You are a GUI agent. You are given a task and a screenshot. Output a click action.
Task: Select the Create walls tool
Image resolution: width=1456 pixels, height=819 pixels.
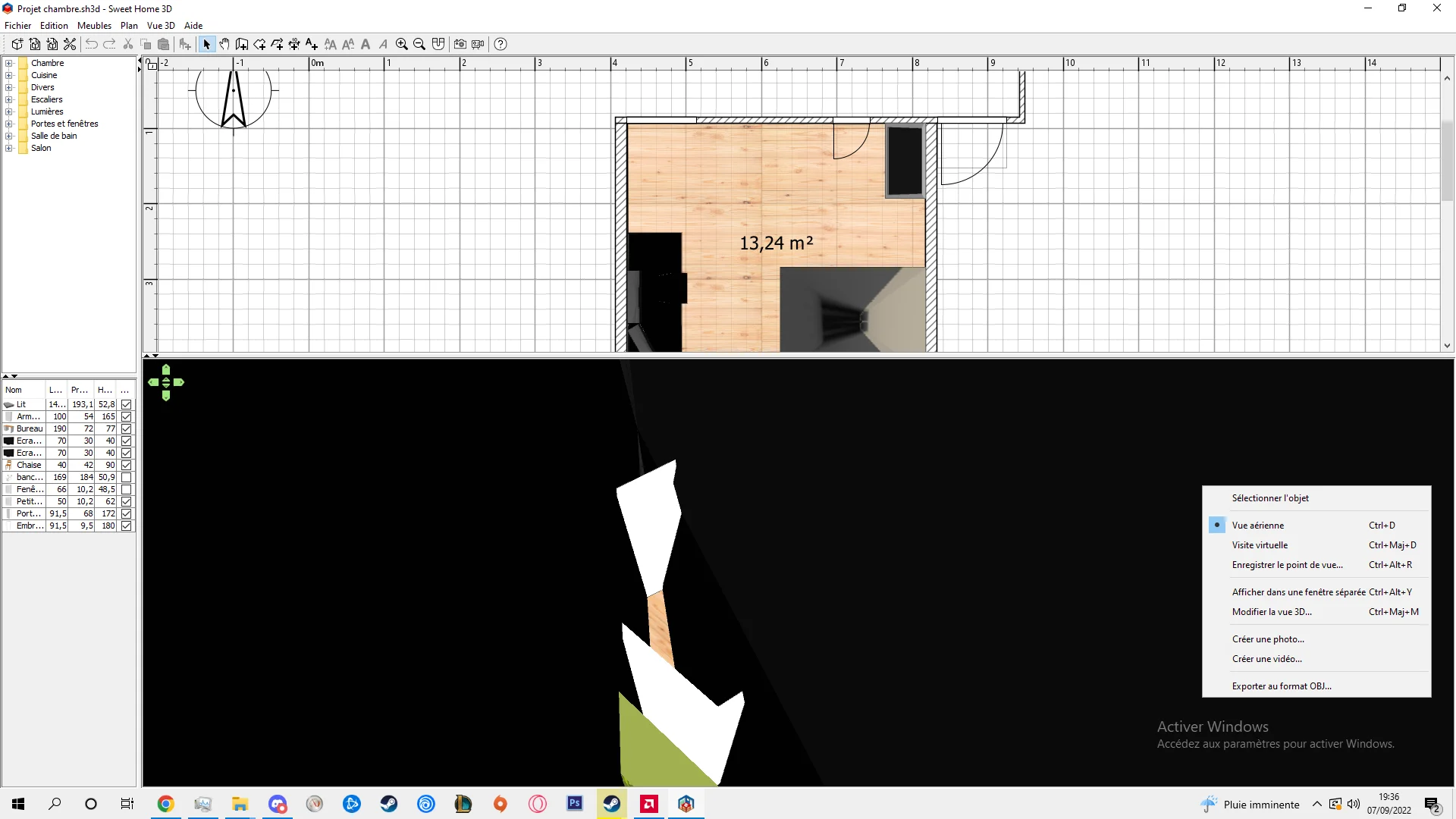coord(242,44)
